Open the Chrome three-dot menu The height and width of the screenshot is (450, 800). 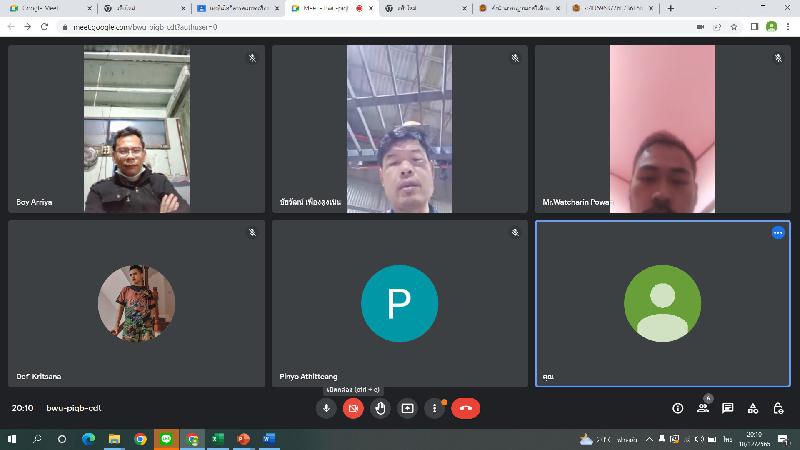tap(788, 26)
